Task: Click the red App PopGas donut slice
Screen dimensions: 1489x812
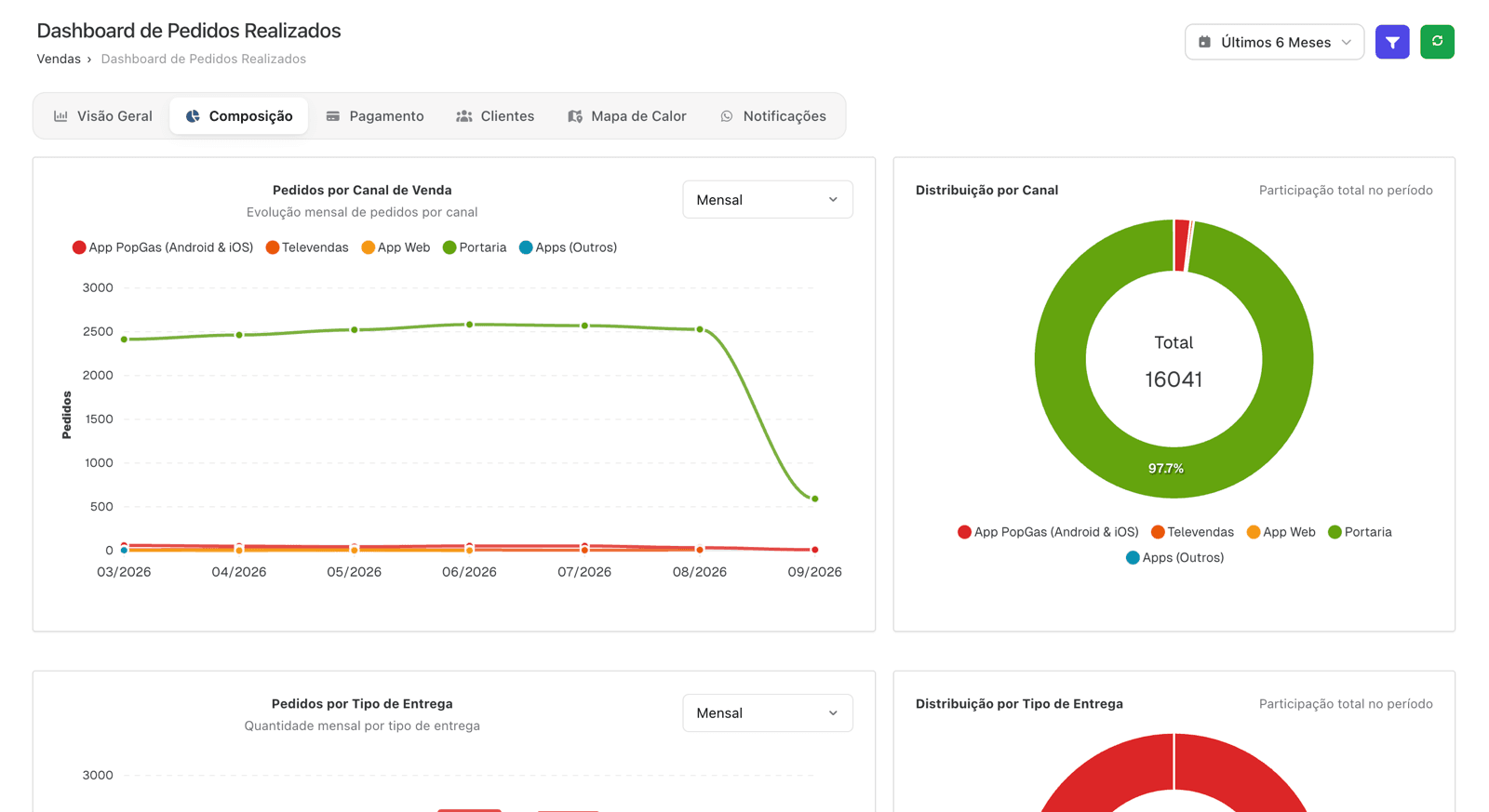Action: 1182,246
